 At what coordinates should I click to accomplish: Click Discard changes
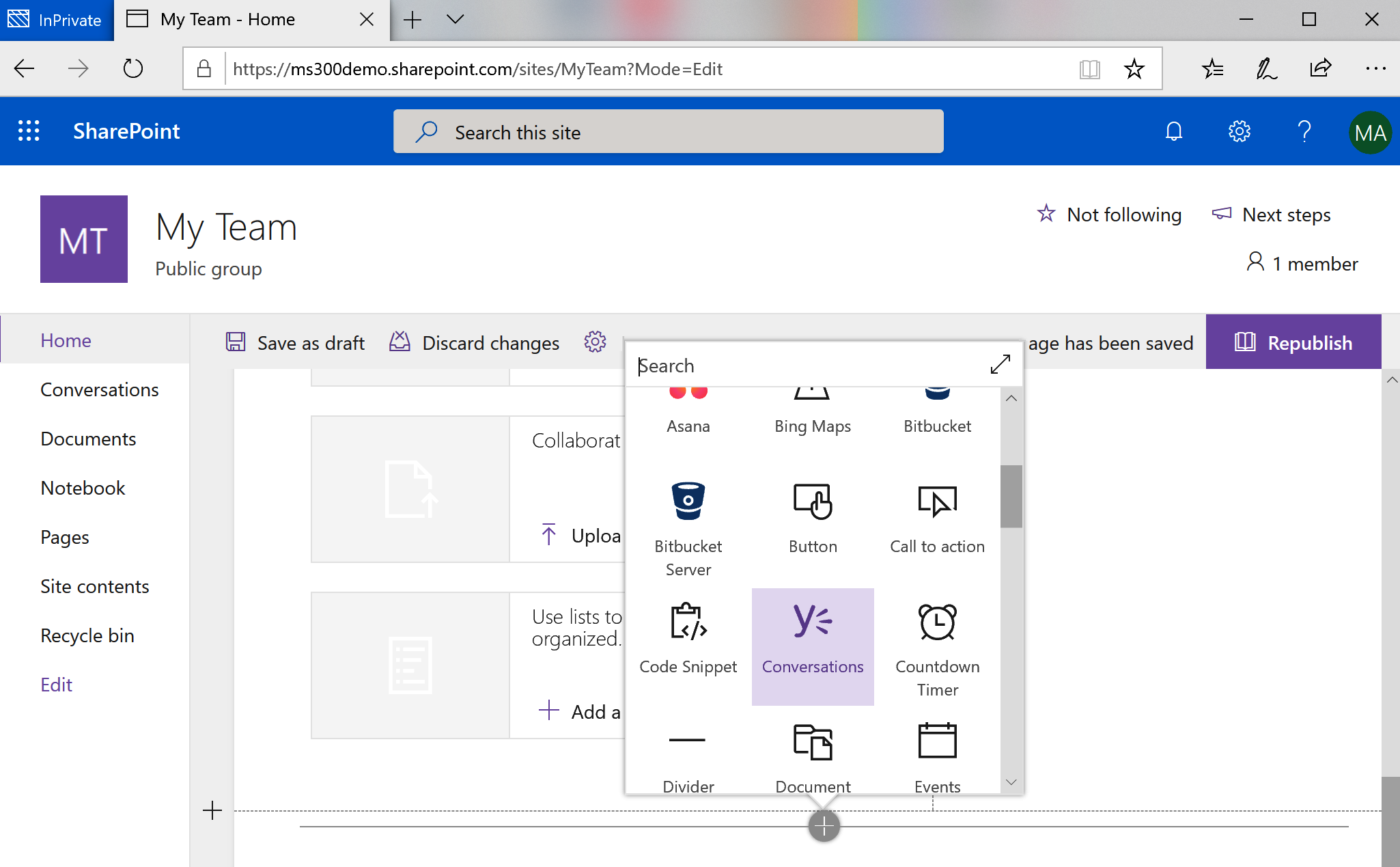pyautogui.click(x=475, y=342)
